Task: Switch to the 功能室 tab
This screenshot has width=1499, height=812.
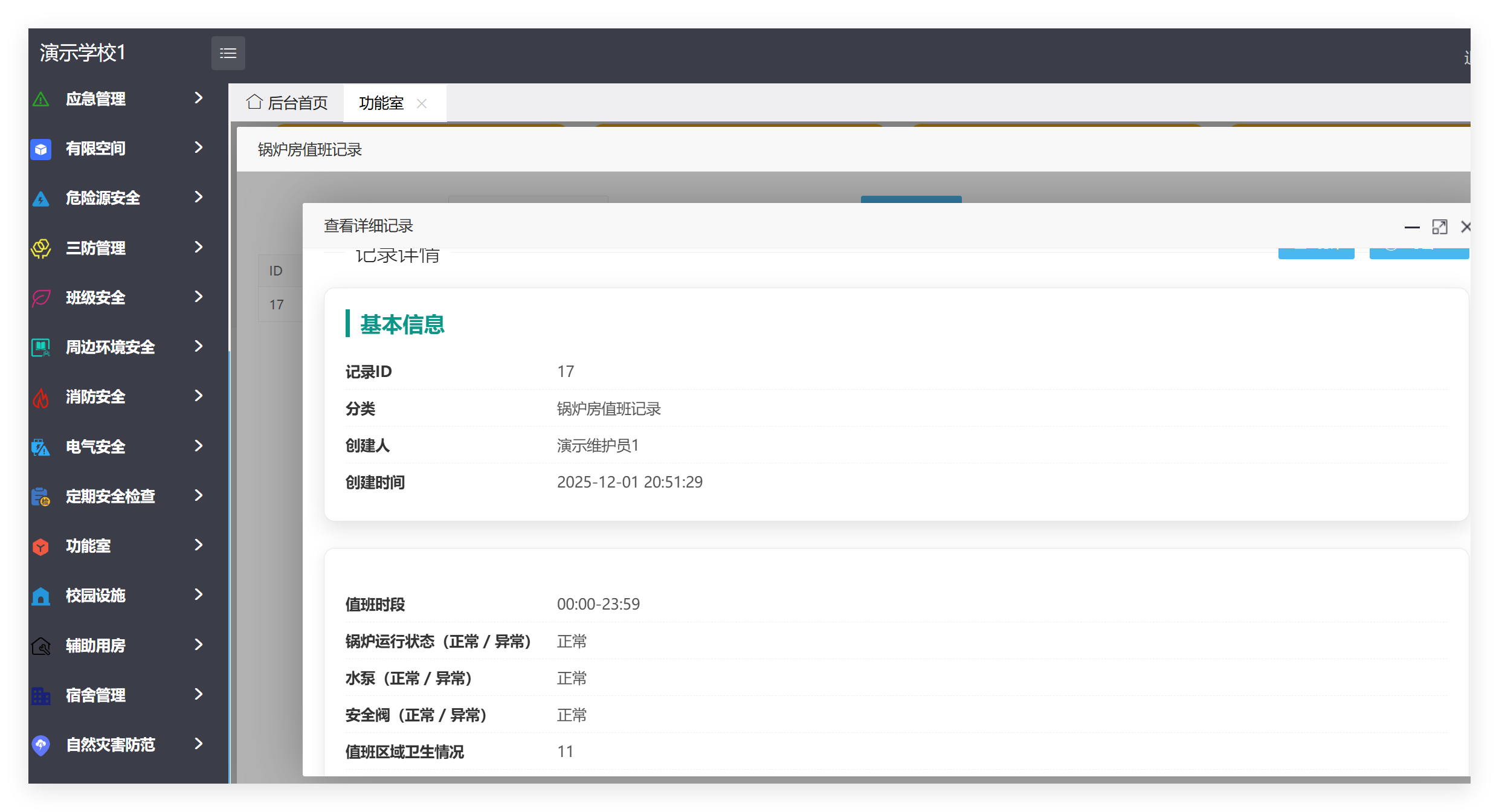Action: pos(381,103)
